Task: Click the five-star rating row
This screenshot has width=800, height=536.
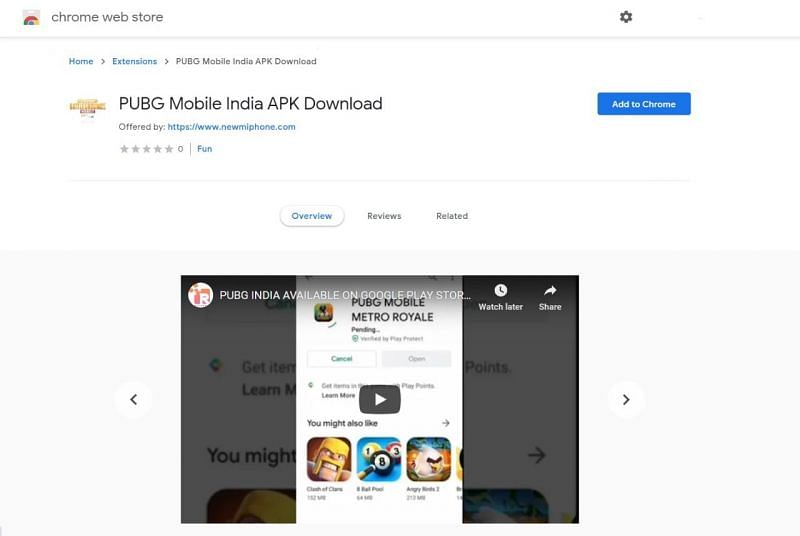Action: [x=146, y=149]
